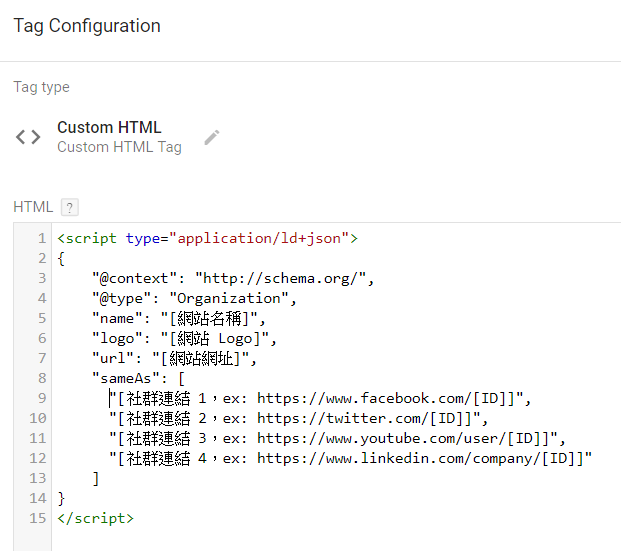Click the Custom HTML code brackets icon
The width and height of the screenshot is (621, 551).
pyautogui.click(x=28, y=138)
